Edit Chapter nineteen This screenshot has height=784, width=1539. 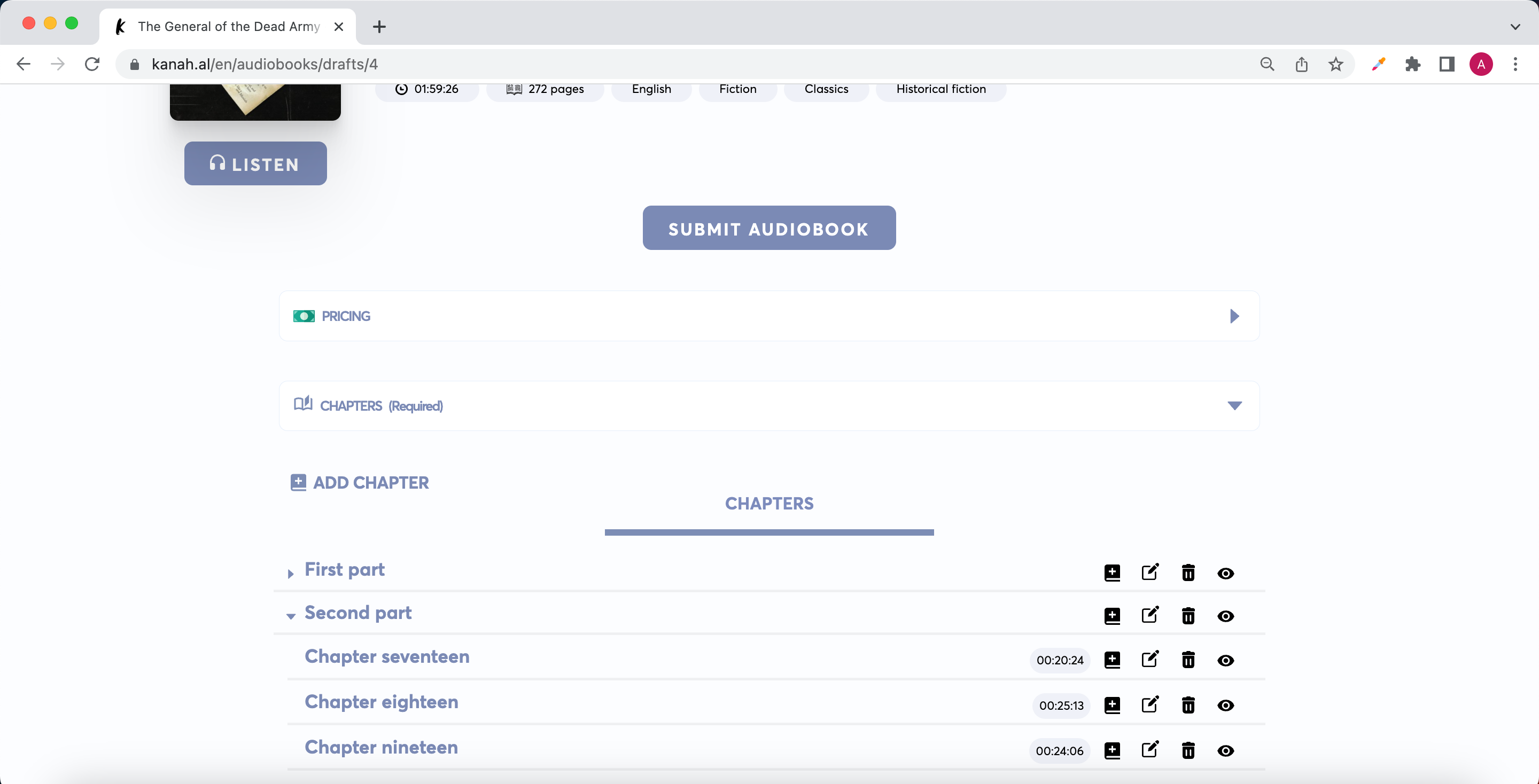(x=1150, y=750)
